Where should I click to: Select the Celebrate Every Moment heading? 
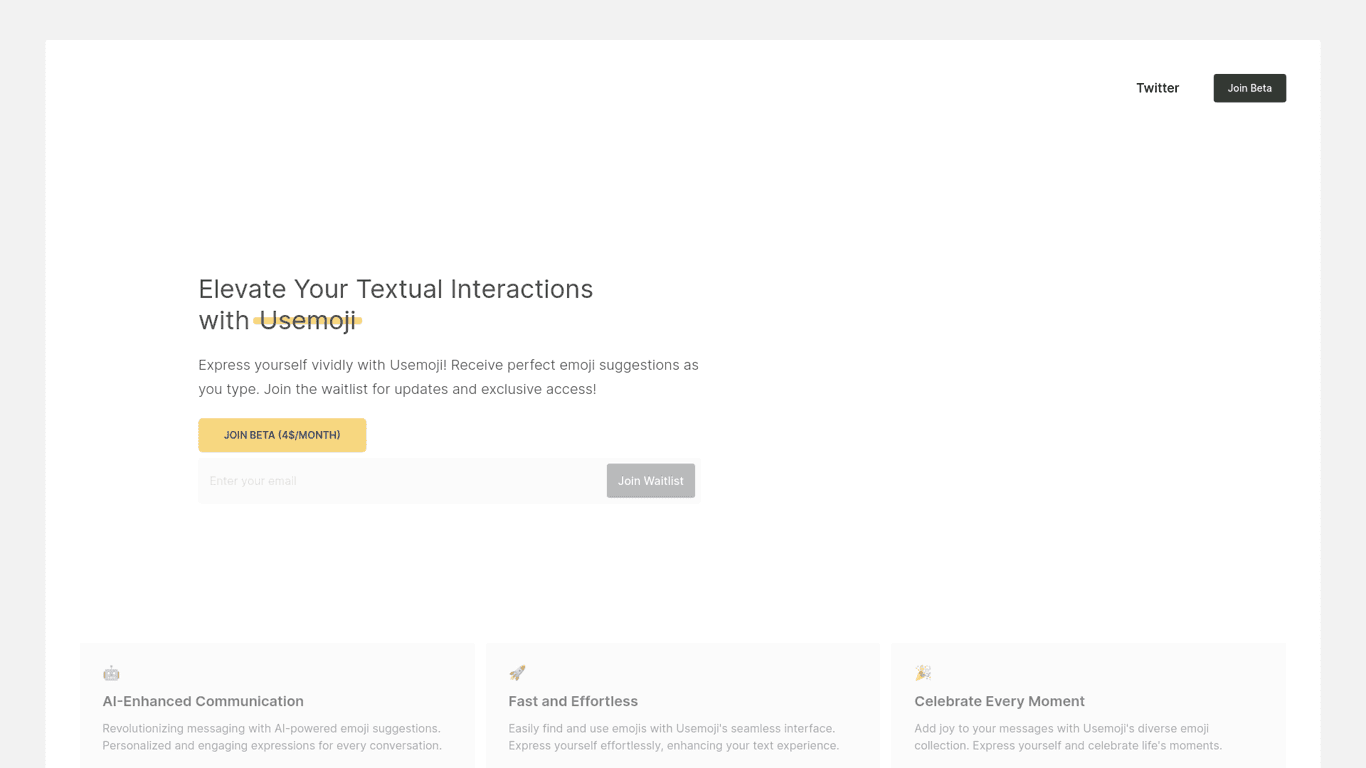[x=999, y=701]
